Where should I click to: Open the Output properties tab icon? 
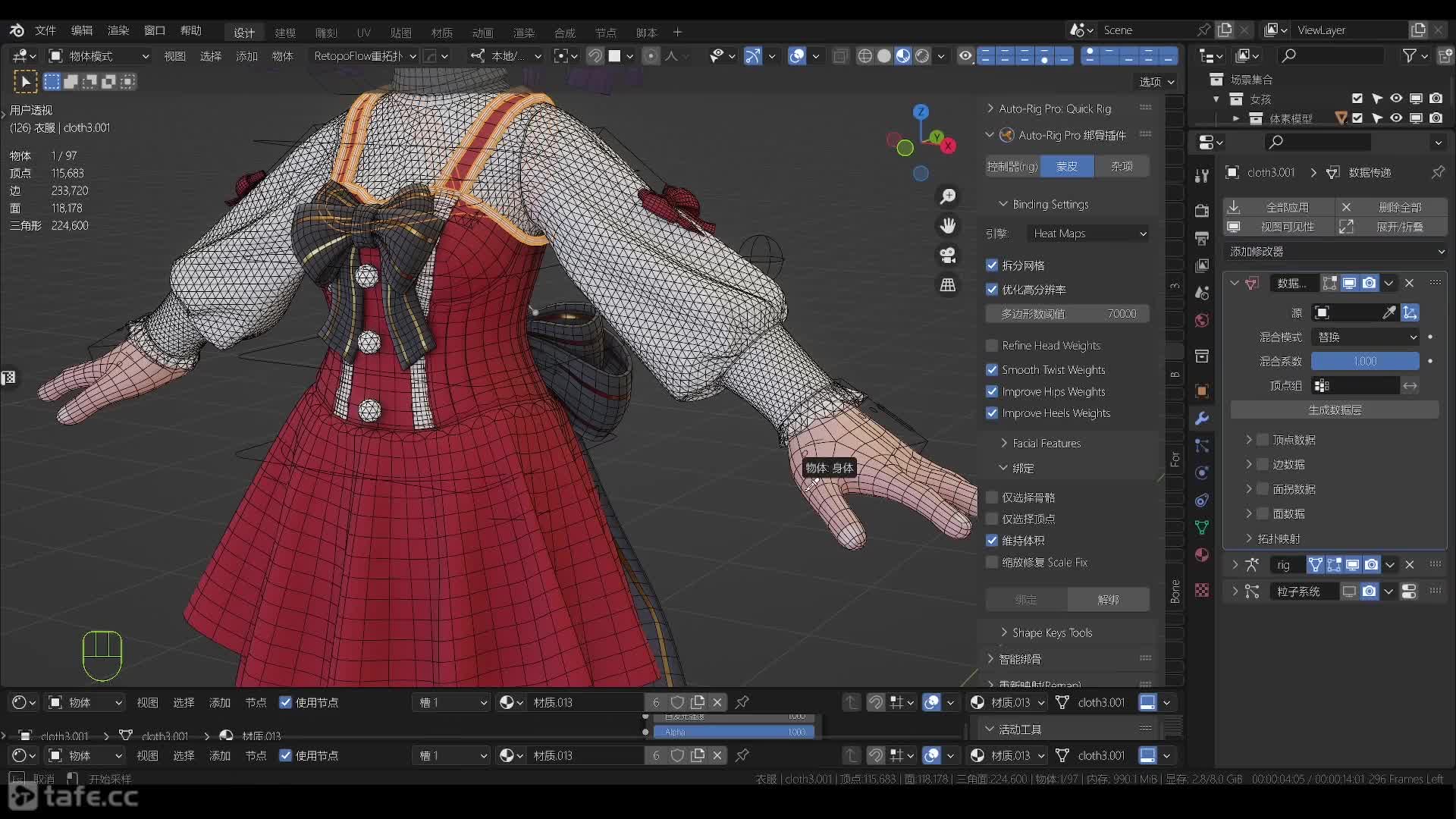tap(1202, 238)
